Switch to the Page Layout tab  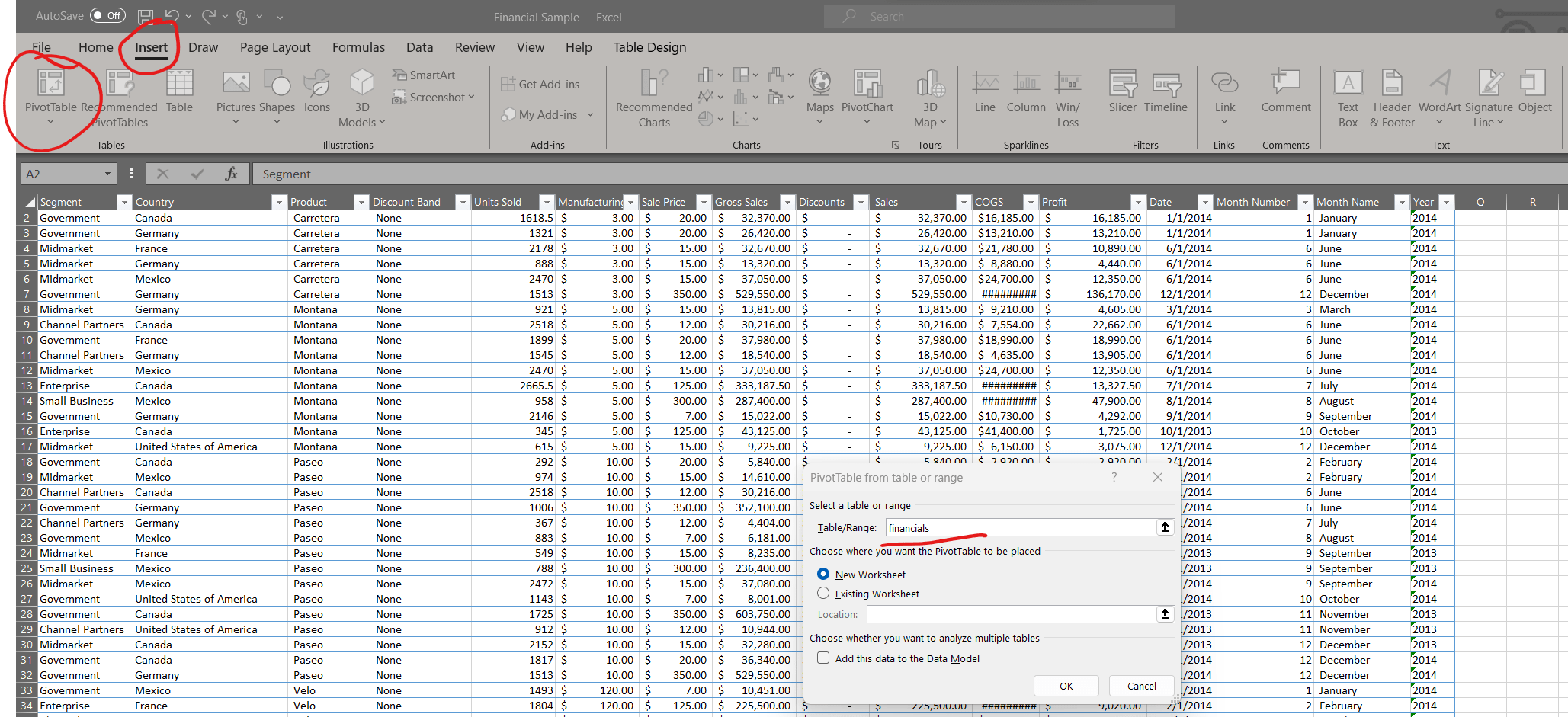[275, 47]
